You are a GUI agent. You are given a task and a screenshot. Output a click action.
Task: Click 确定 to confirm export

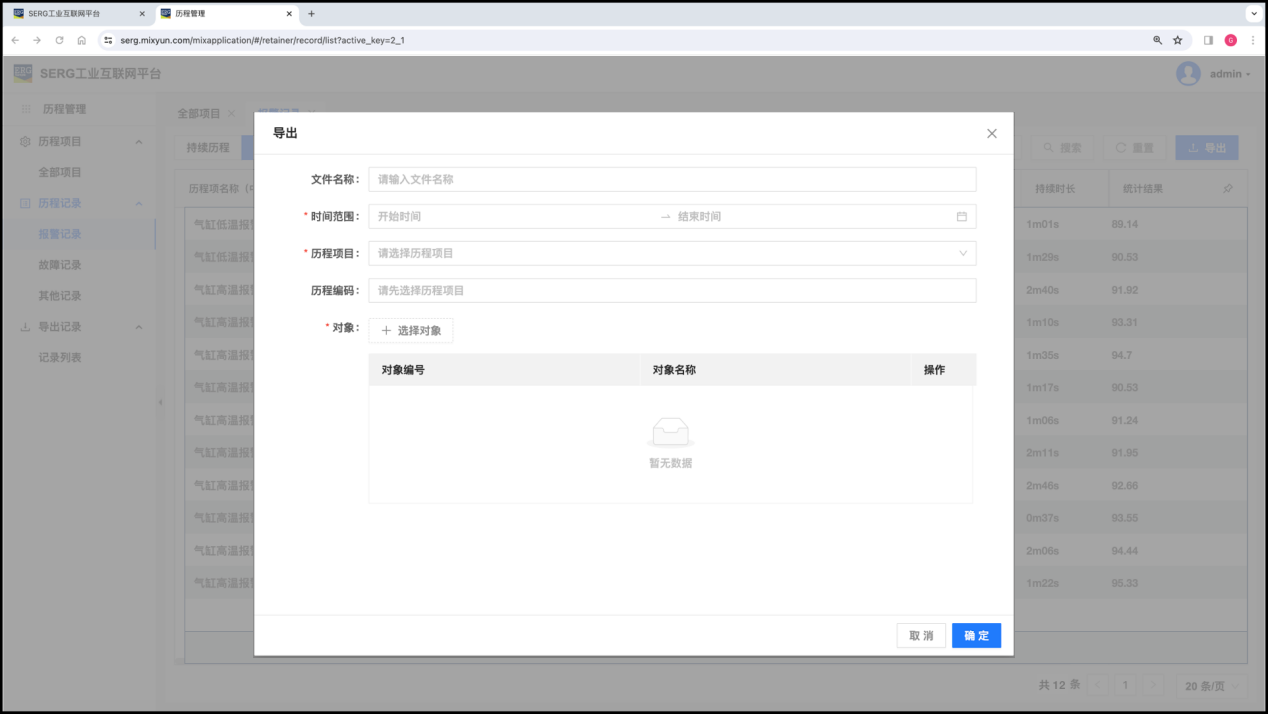976,636
